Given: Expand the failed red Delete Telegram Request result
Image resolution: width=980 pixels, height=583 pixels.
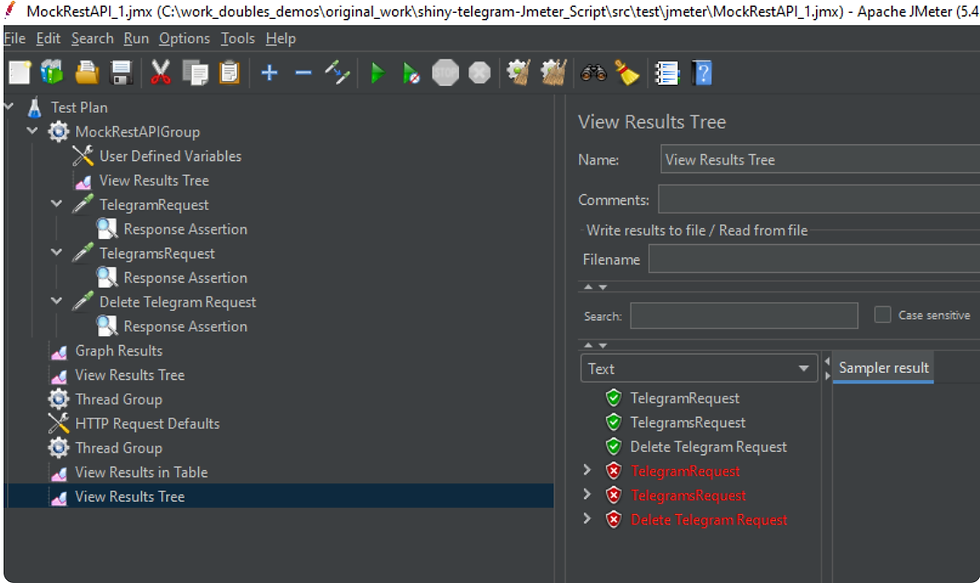Looking at the screenshot, I should pyautogui.click(x=587, y=519).
